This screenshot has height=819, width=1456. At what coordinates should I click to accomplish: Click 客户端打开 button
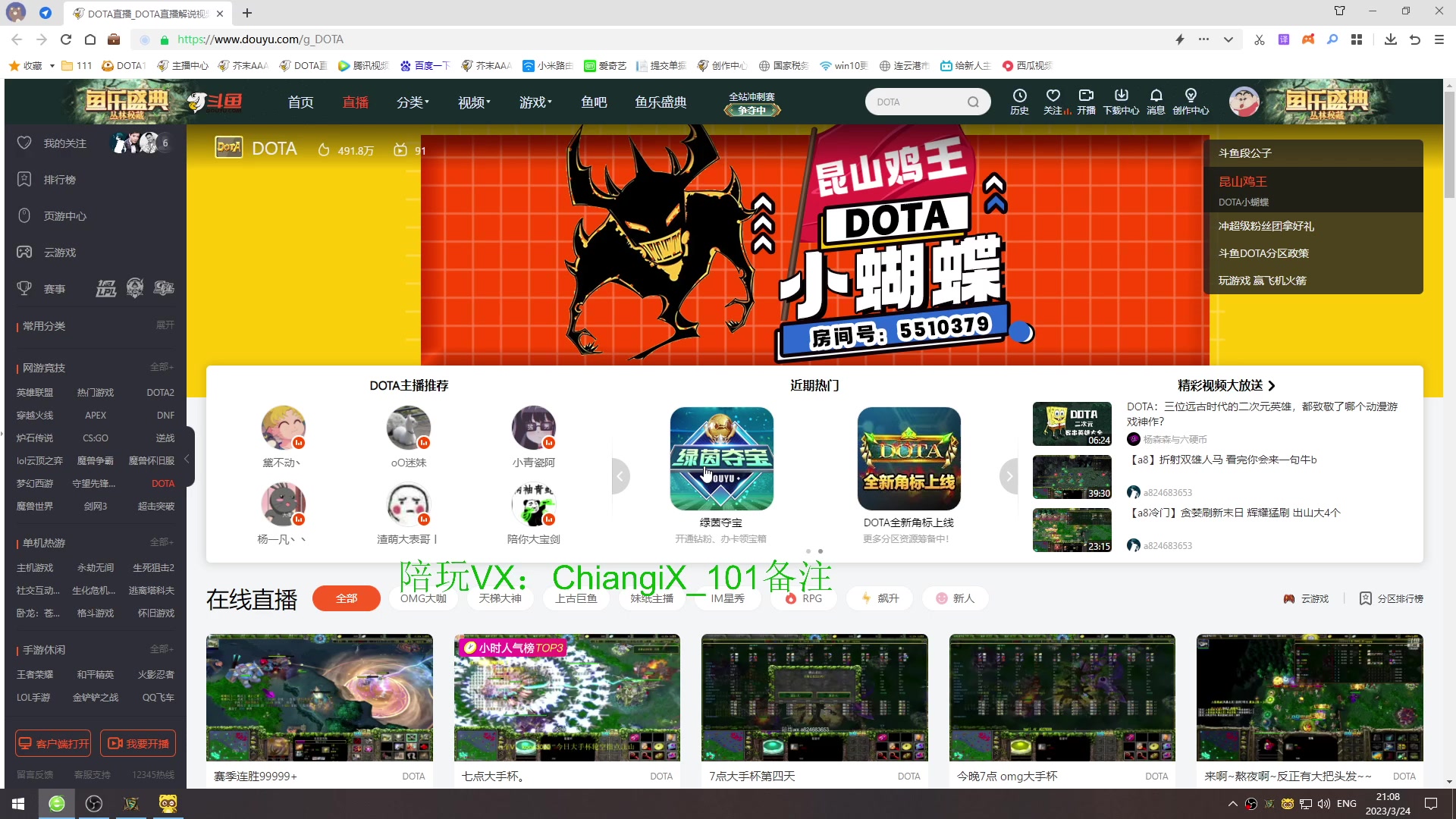coord(53,743)
